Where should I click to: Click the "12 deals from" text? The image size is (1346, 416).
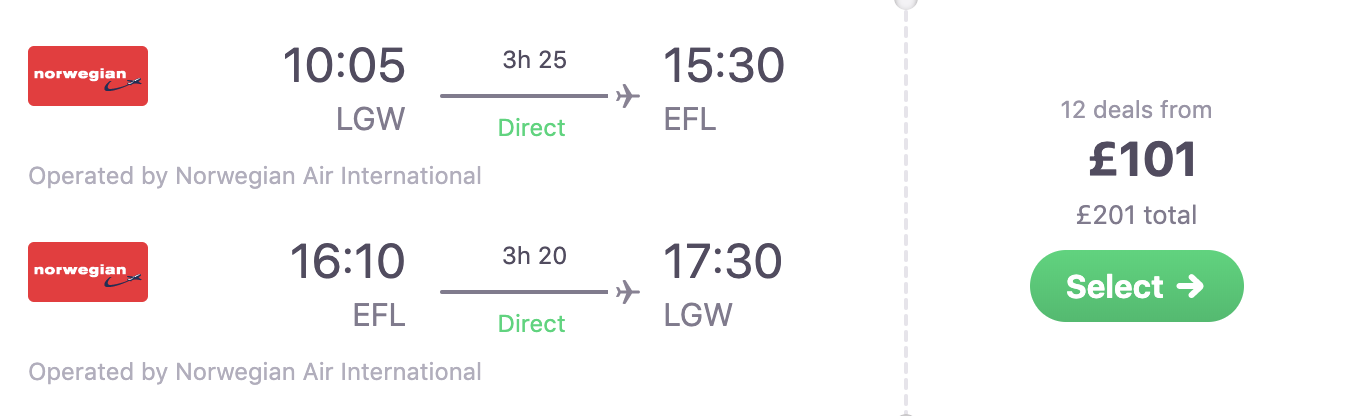(1136, 110)
